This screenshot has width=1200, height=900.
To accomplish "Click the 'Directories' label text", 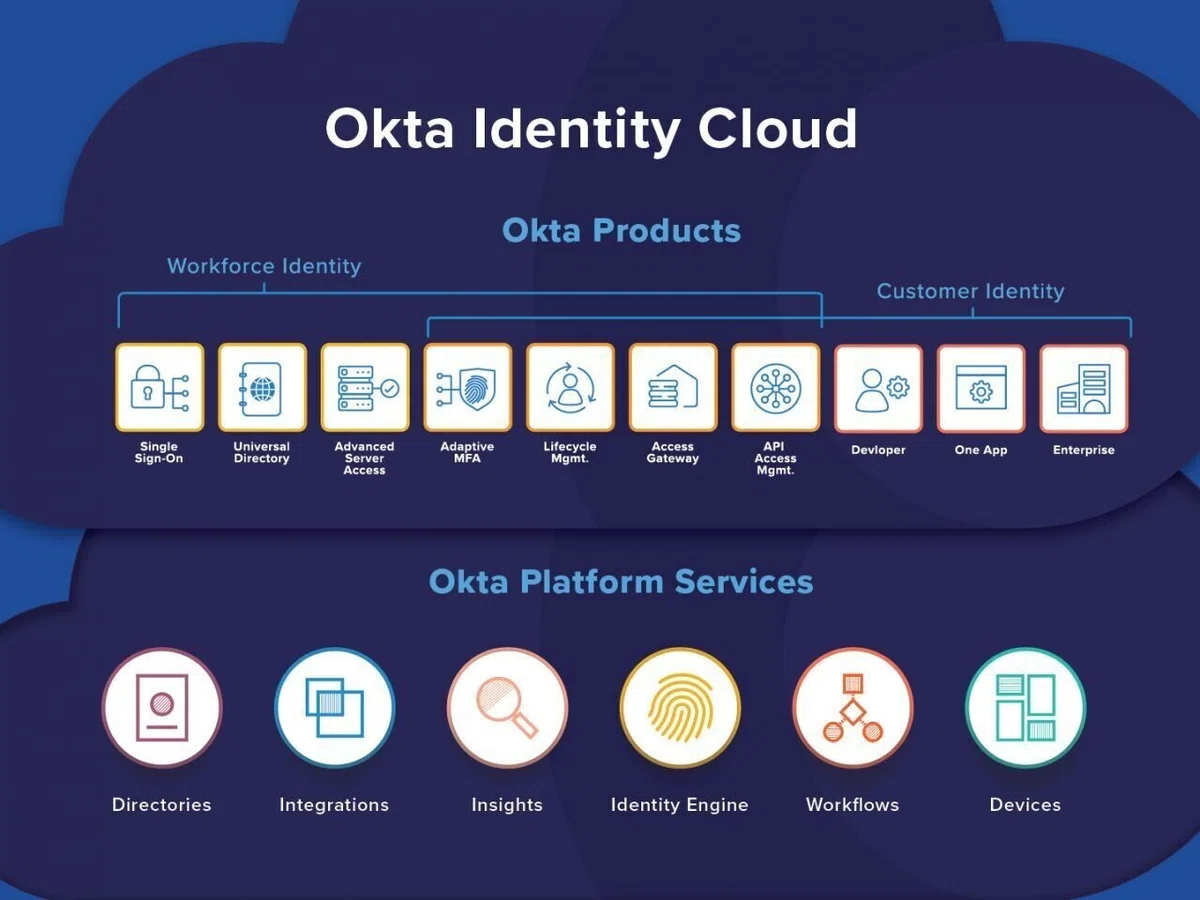I will click(162, 805).
